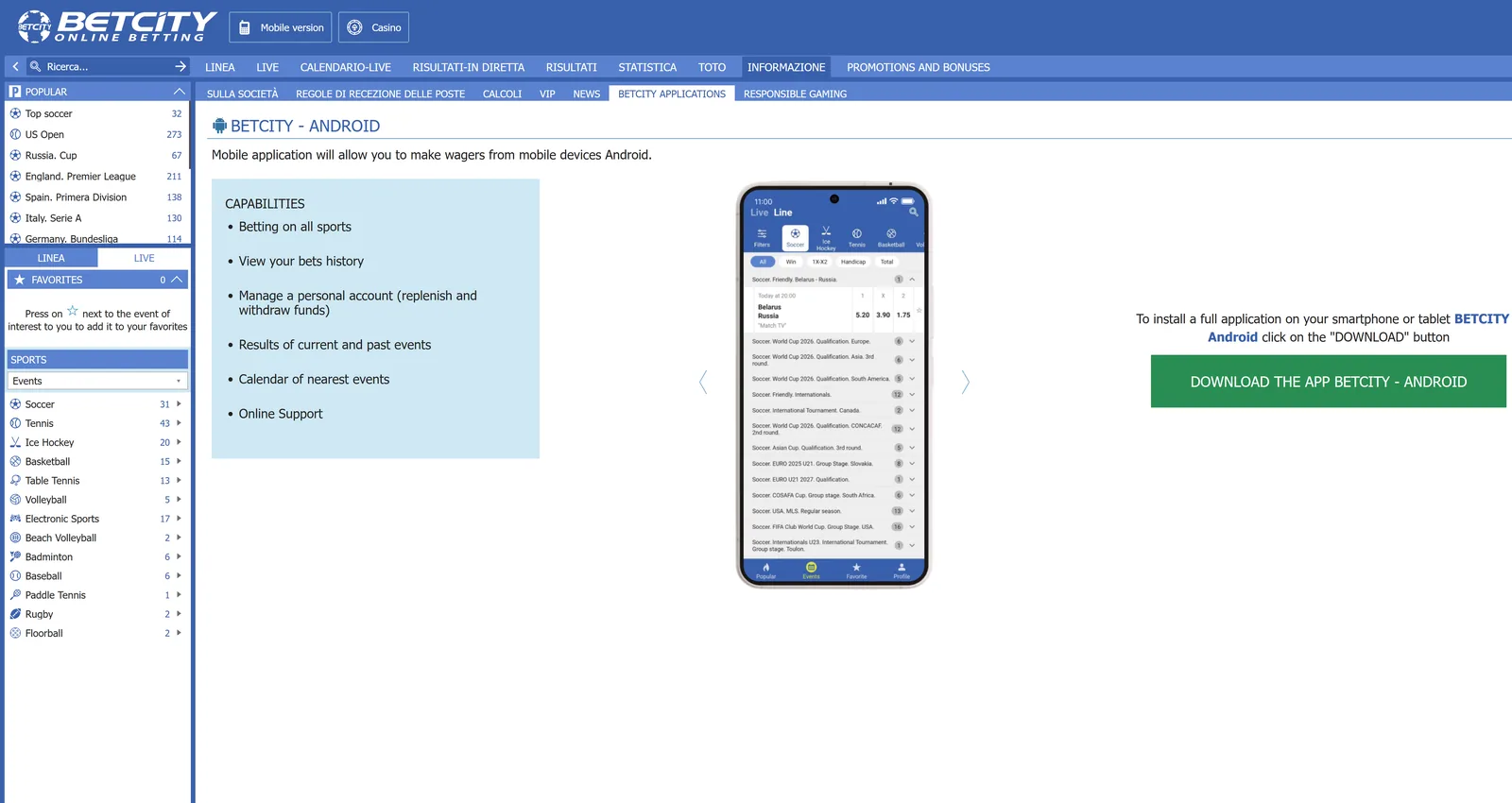Click the back arrow beside search box
This screenshot has height=803, width=1512.
pyautogui.click(x=15, y=67)
